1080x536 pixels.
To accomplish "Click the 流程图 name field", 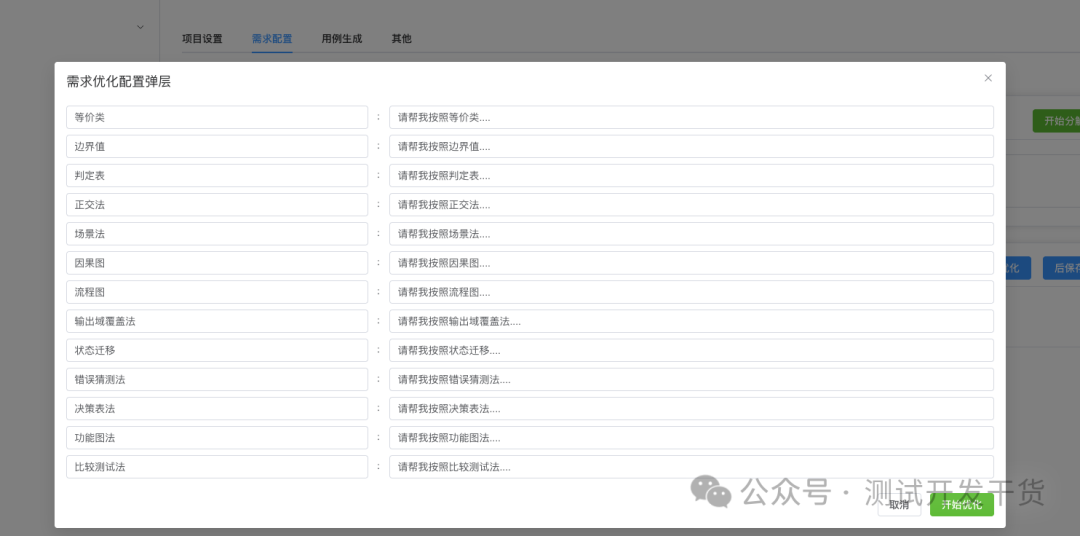I will 217,292.
